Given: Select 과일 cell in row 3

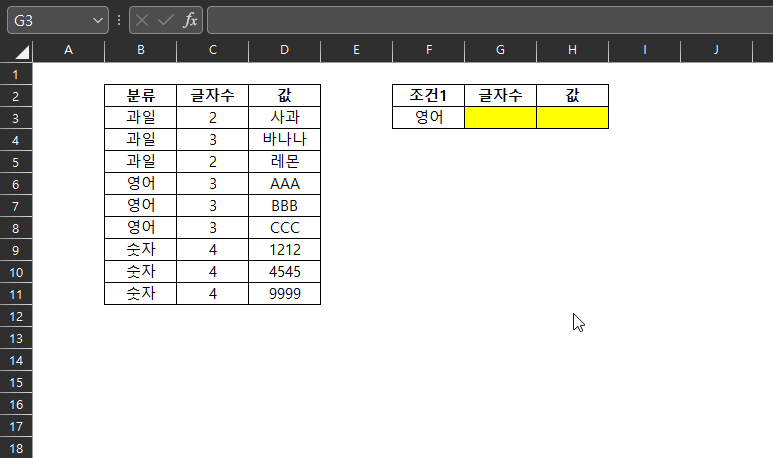Looking at the screenshot, I should (141, 118).
